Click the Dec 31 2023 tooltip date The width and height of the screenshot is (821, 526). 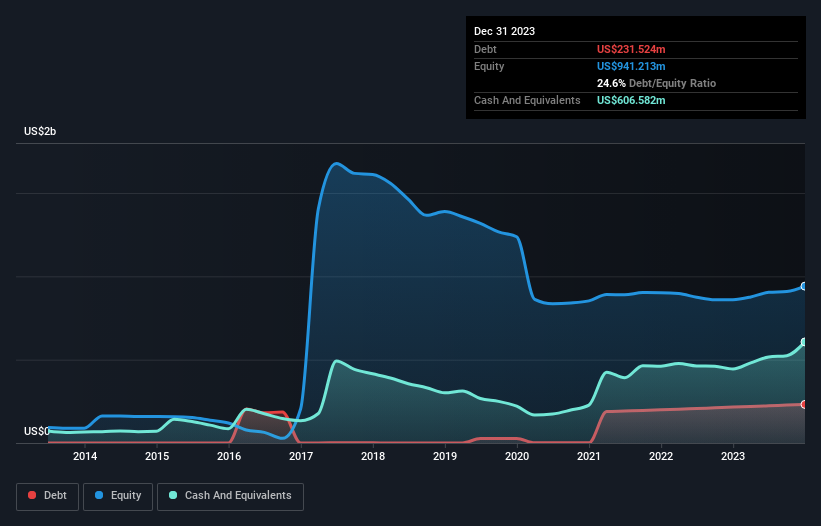504,31
